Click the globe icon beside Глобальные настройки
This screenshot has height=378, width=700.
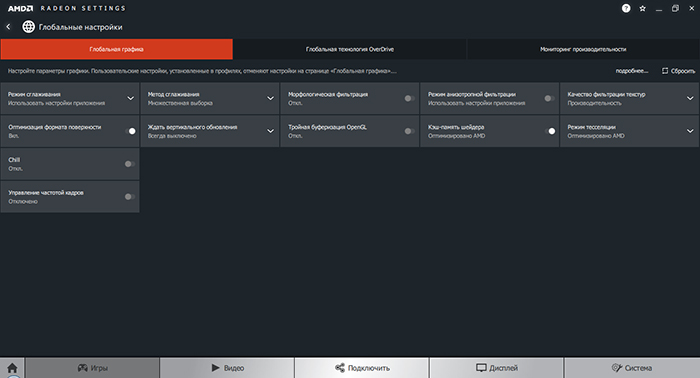29,27
